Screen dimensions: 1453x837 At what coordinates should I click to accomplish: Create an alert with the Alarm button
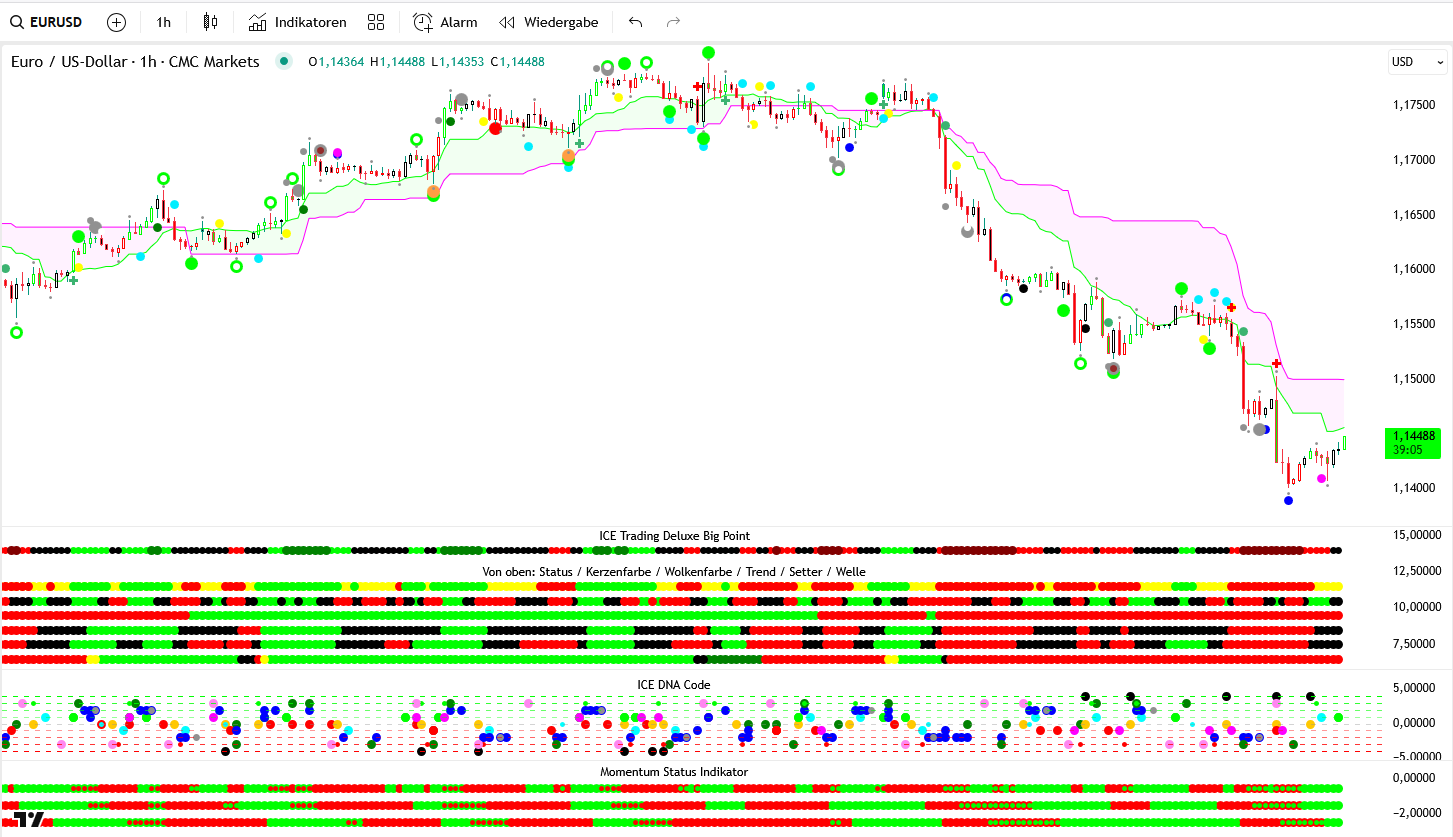[x=445, y=22]
